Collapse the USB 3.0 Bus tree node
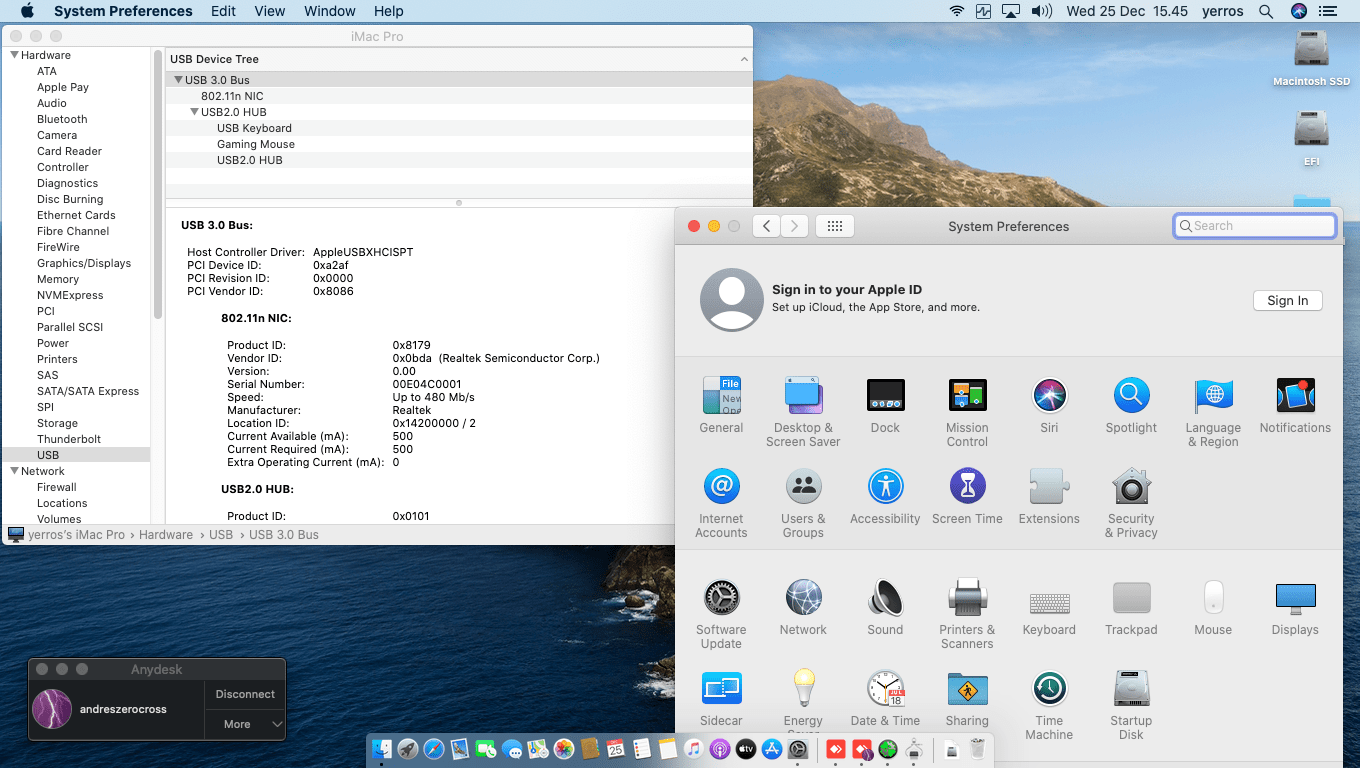The image size is (1360, 768). click(x=178, y=80)
